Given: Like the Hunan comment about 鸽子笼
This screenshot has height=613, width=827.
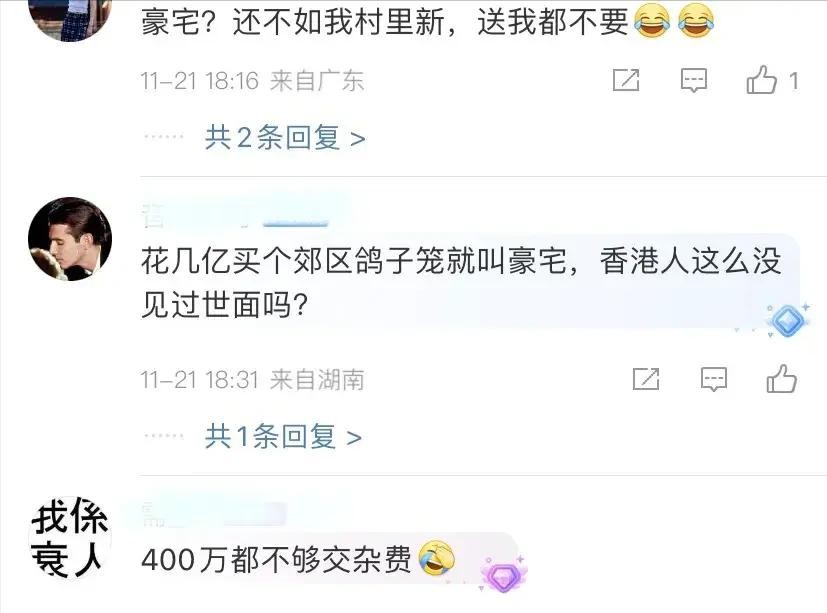Looking at the screenshot, I should pyautogui.click(x=782, y=379).
